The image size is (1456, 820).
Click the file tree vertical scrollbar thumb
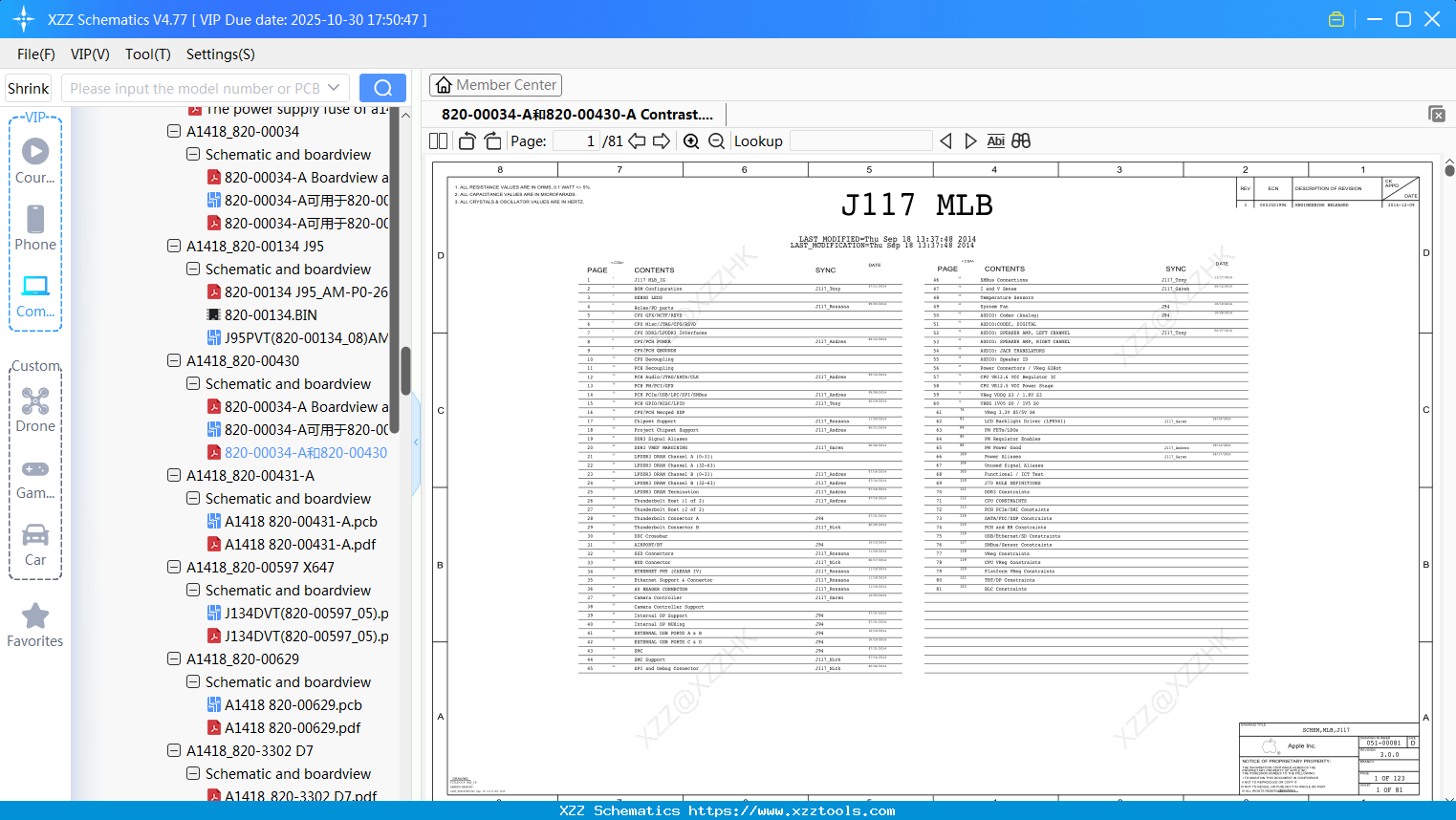(x=405, y=371)
